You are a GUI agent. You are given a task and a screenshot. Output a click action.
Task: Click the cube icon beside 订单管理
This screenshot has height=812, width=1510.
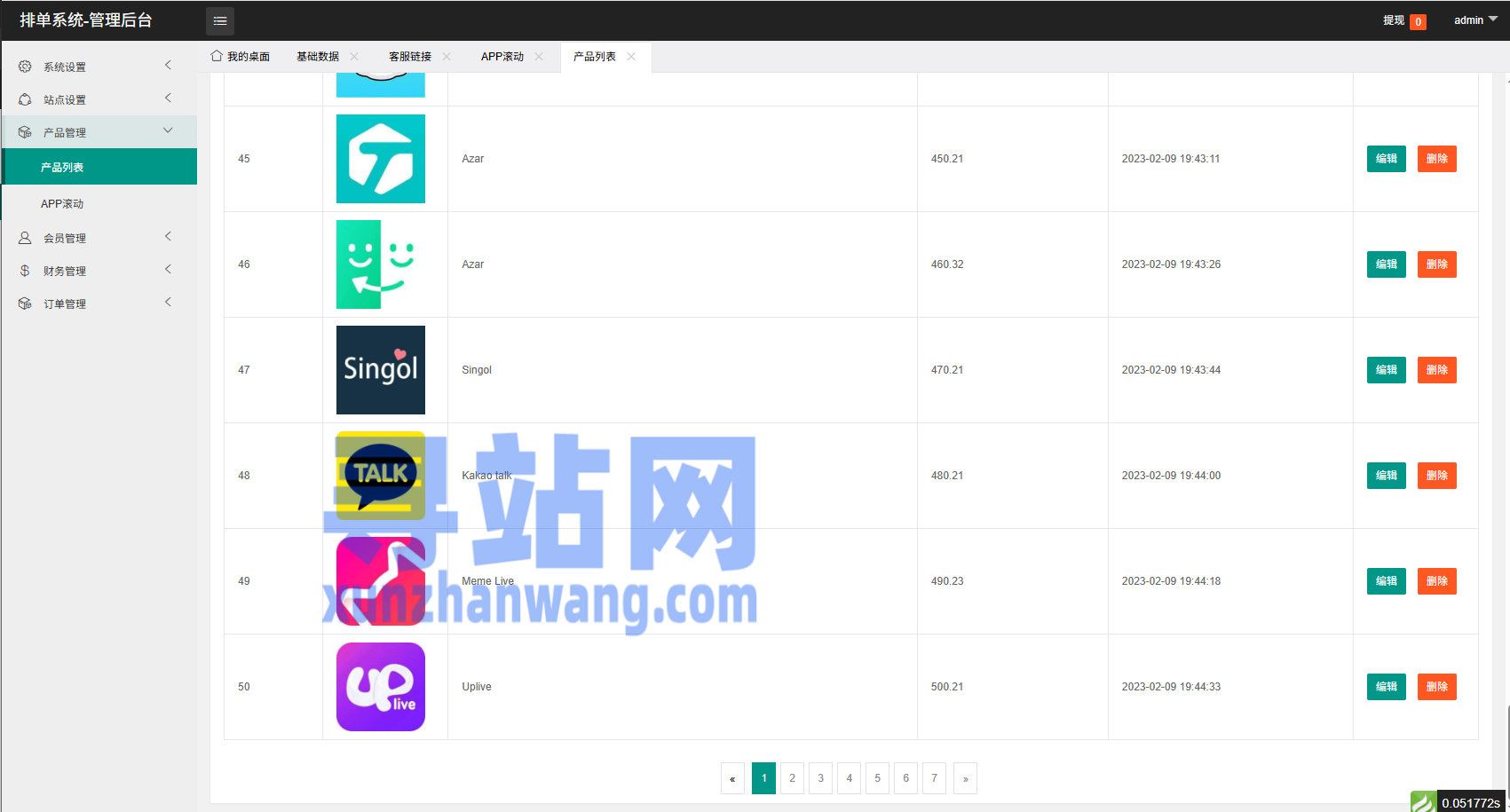25,304
